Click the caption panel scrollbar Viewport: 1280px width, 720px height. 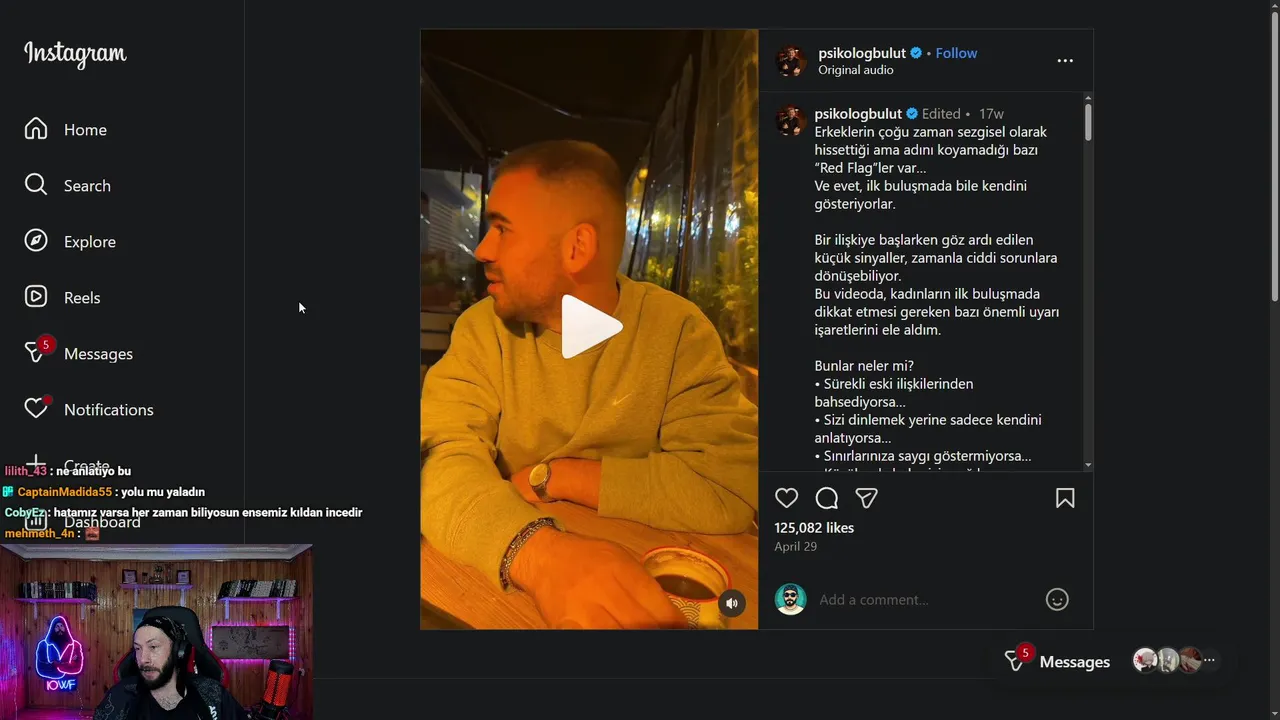[1088, 123]
